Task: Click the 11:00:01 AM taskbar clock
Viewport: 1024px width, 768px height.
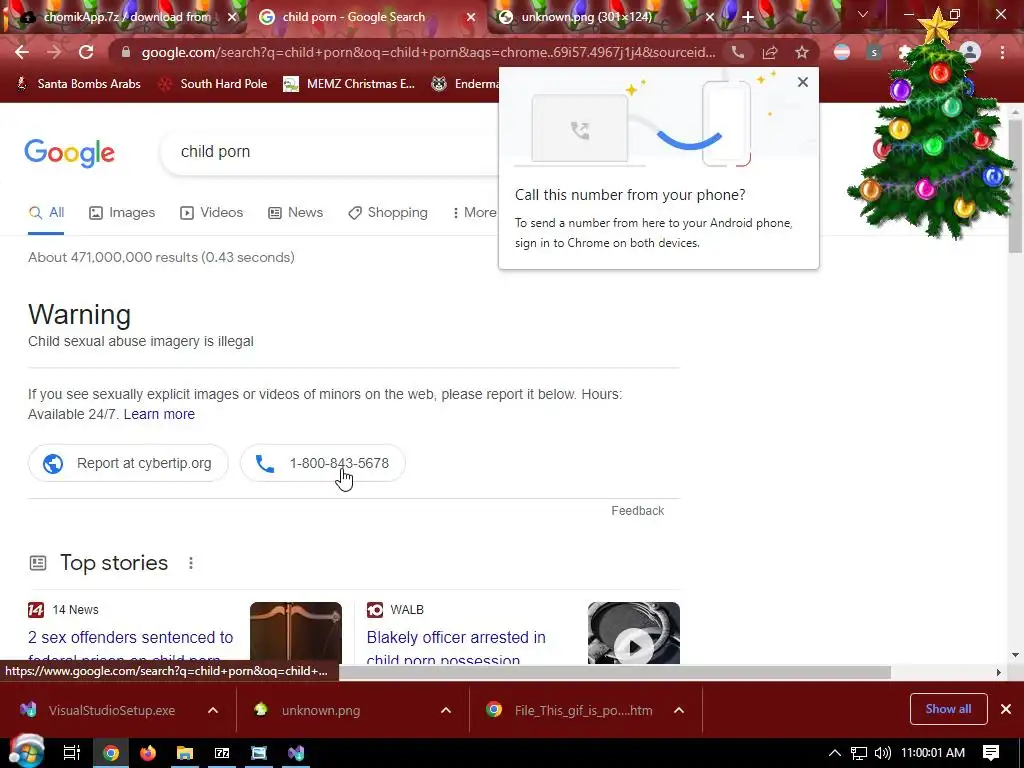Action: 933,753
